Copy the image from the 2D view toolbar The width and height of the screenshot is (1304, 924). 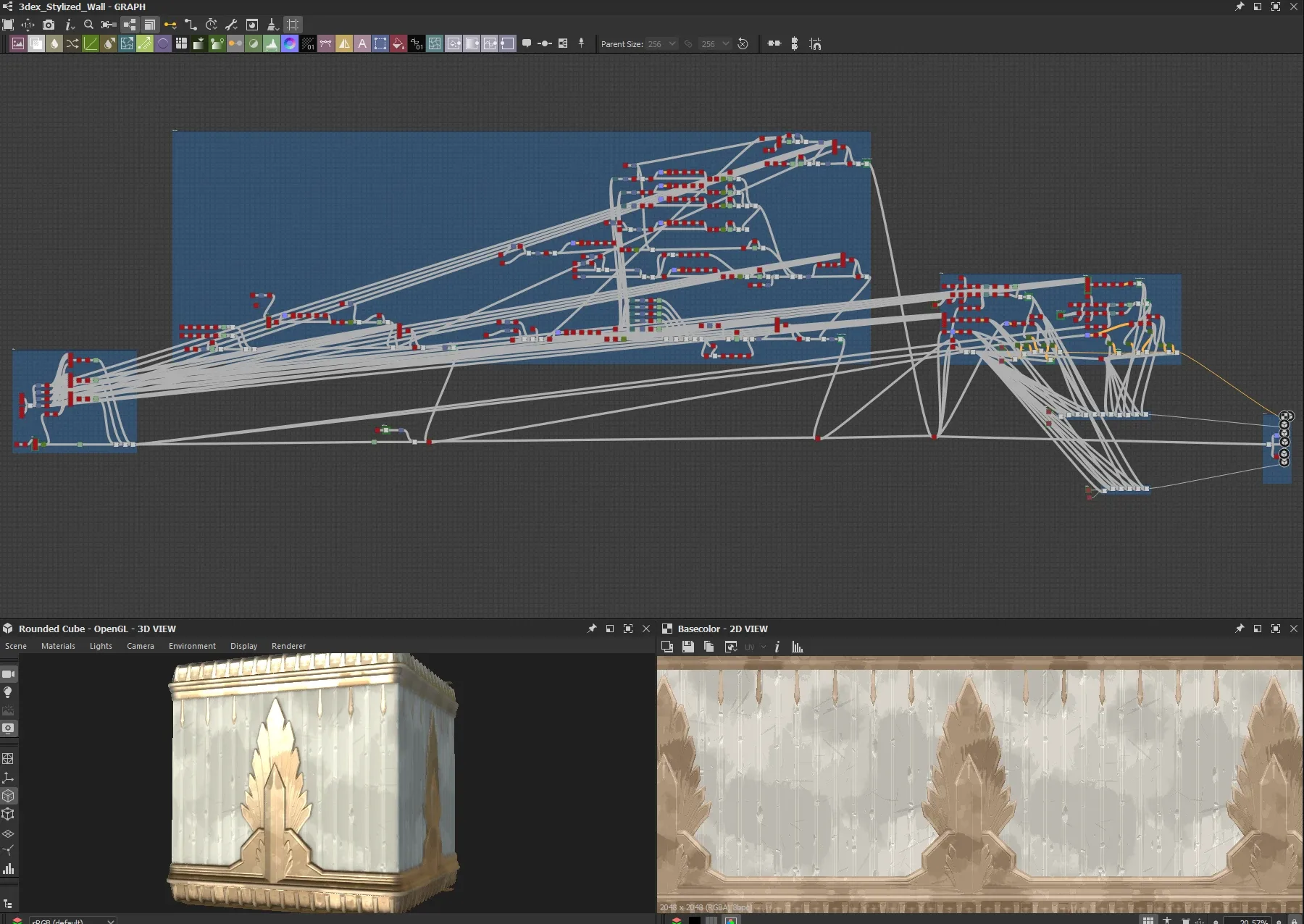click(x=709, y=647)
